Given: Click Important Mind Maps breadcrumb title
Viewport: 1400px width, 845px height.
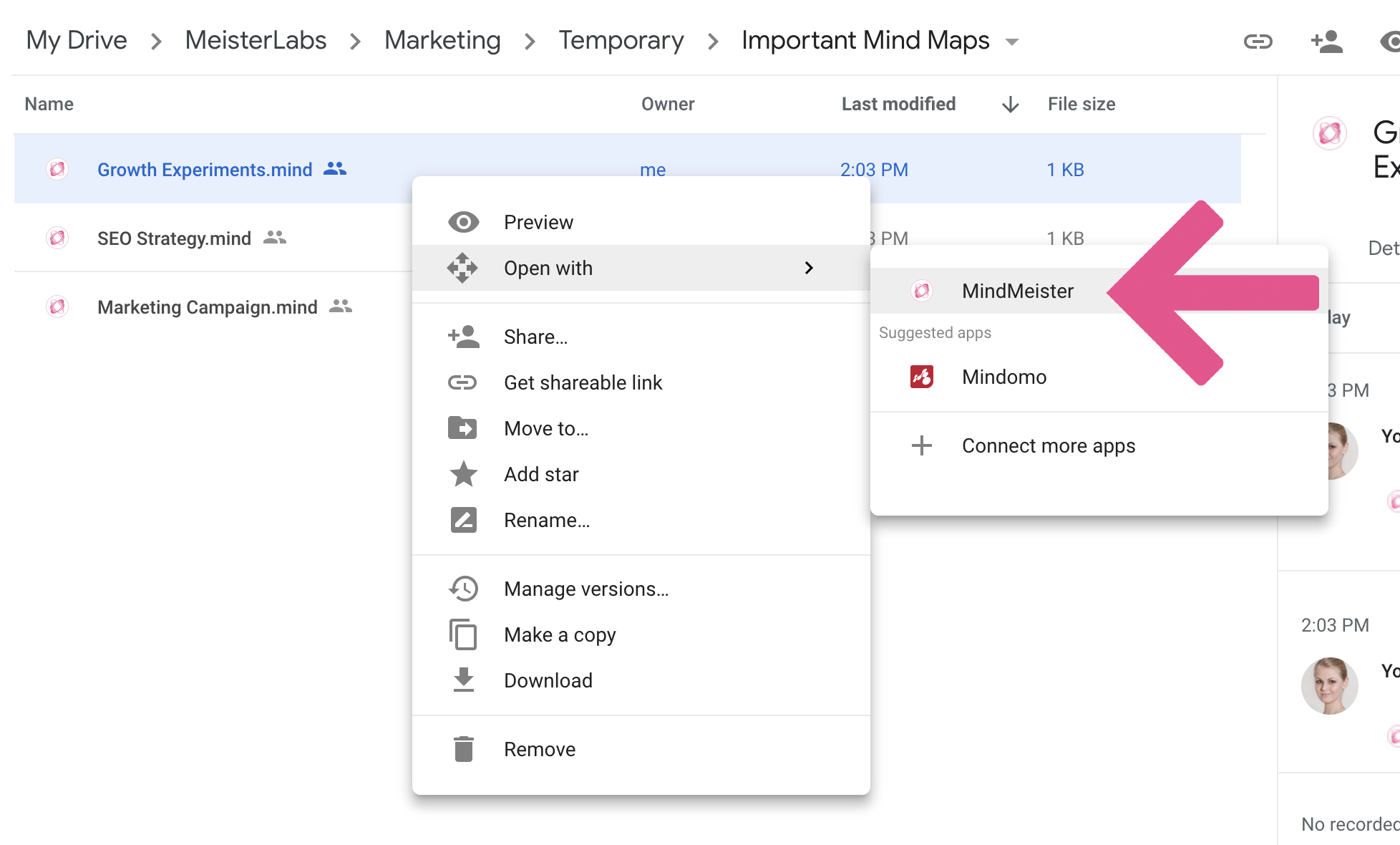Looking at the screenshot, I should tap(865, 40).
